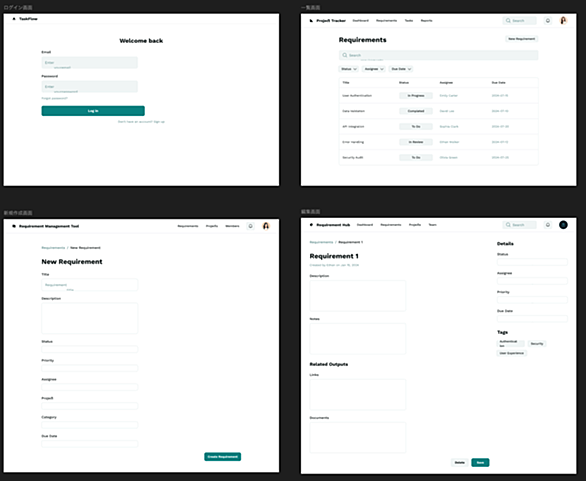The height and width of the screenshot is (481, 586).
Task: Click the Completed status badge
Action: [x=416, y=111]
